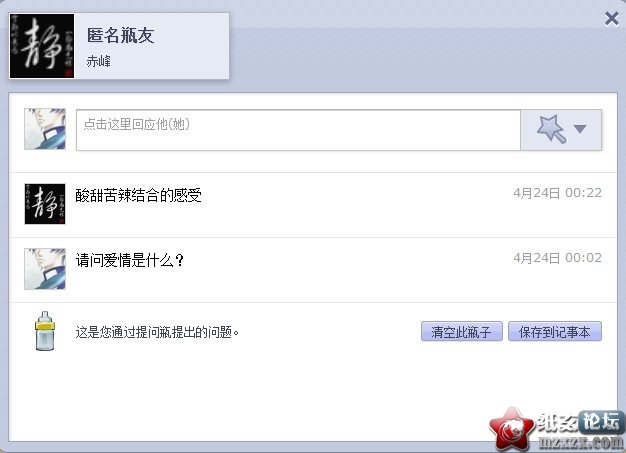This screenshot has width=626, height=453.
Task: Click the 静 avatar beside the 酸甜苦辣 reply
Action: pos(45,204)
